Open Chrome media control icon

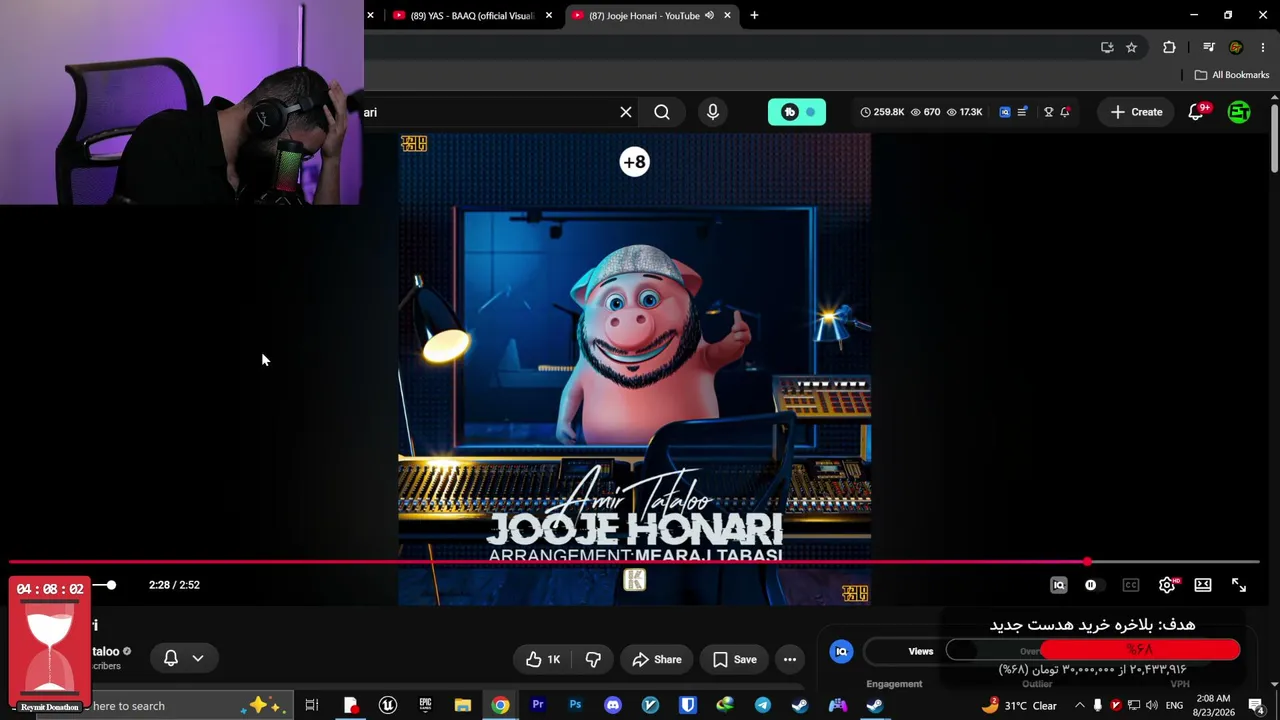point(1209,47)
